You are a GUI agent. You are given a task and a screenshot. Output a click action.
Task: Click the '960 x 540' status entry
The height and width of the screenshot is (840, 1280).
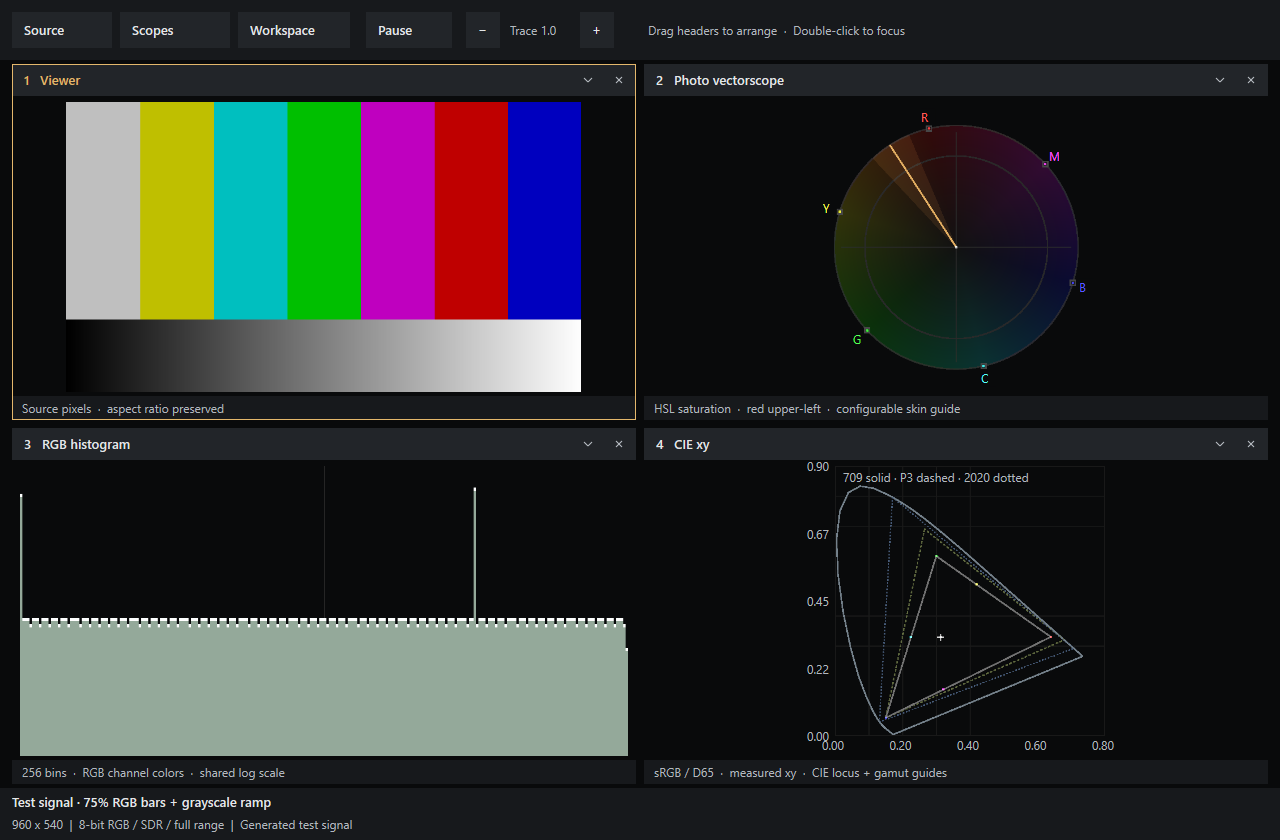tap(37, 825)
